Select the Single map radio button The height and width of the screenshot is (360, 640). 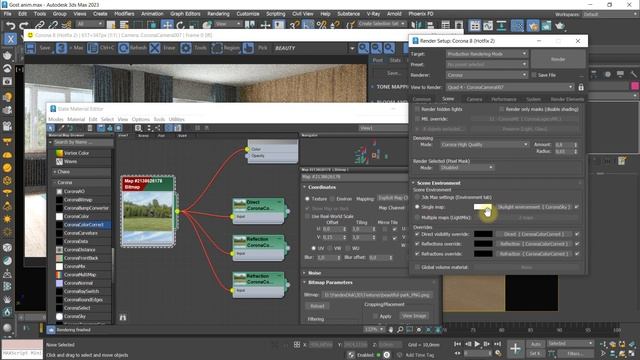tap(417, 207)
